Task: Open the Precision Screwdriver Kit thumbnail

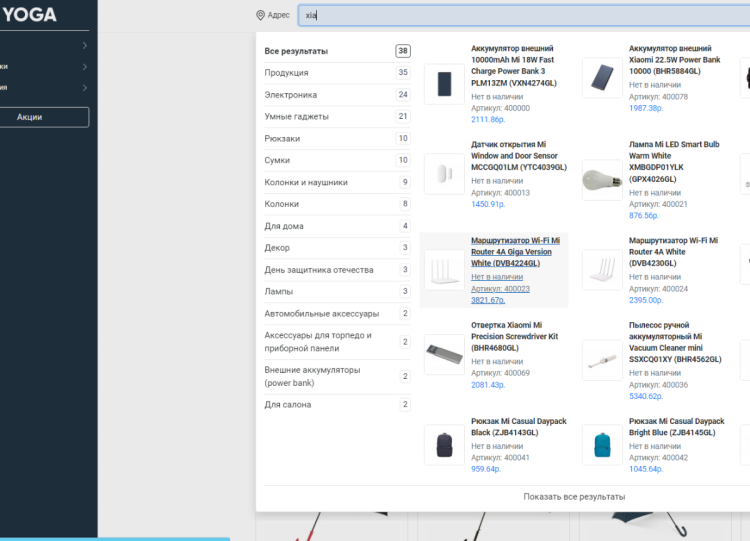Action: [444, 354]
